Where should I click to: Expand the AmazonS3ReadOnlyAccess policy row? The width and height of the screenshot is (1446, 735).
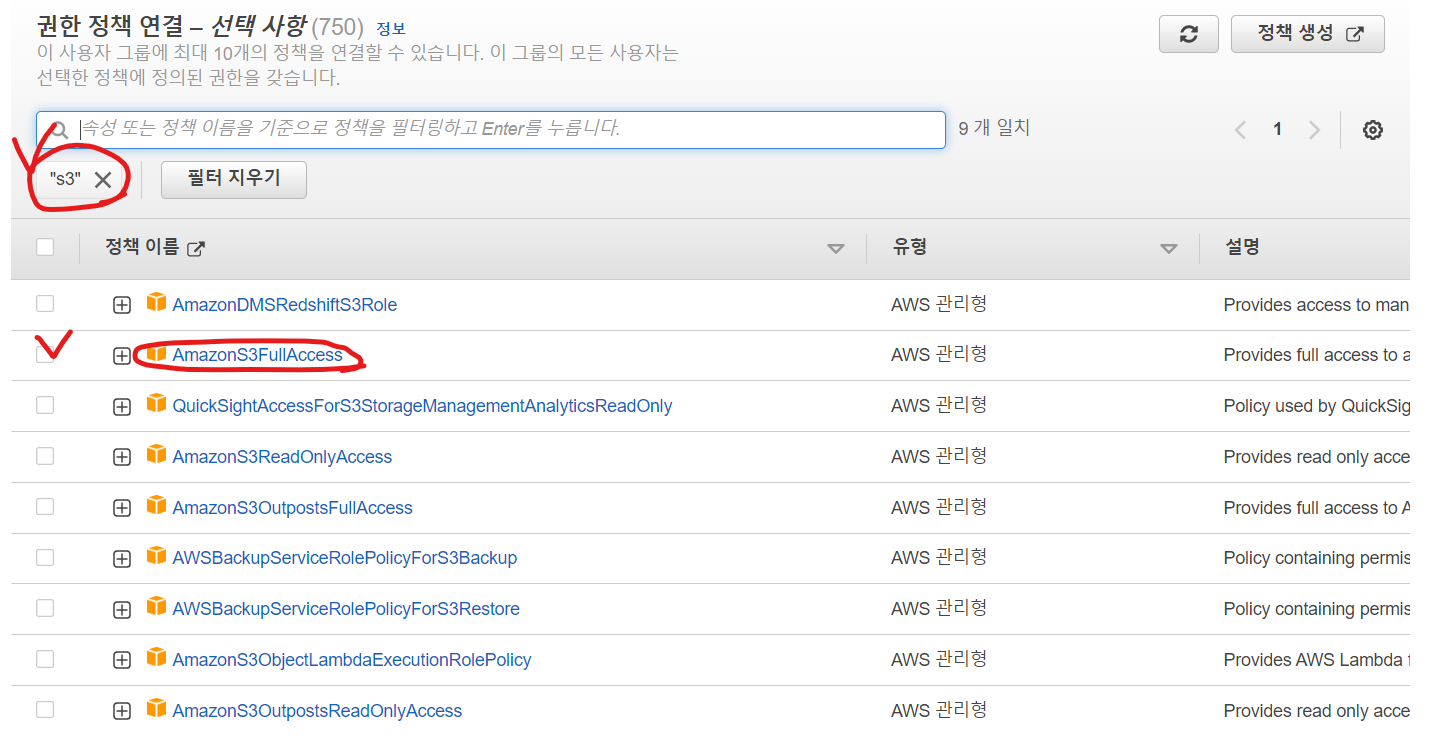coord(122,457)
